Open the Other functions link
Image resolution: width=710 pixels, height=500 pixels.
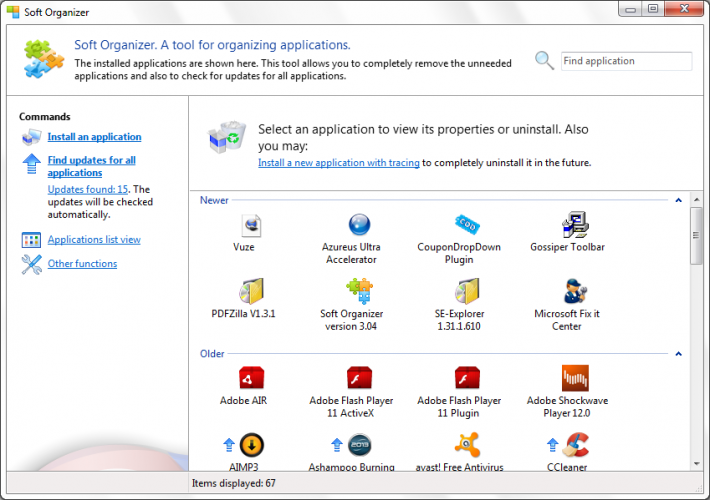pos(82,264)
